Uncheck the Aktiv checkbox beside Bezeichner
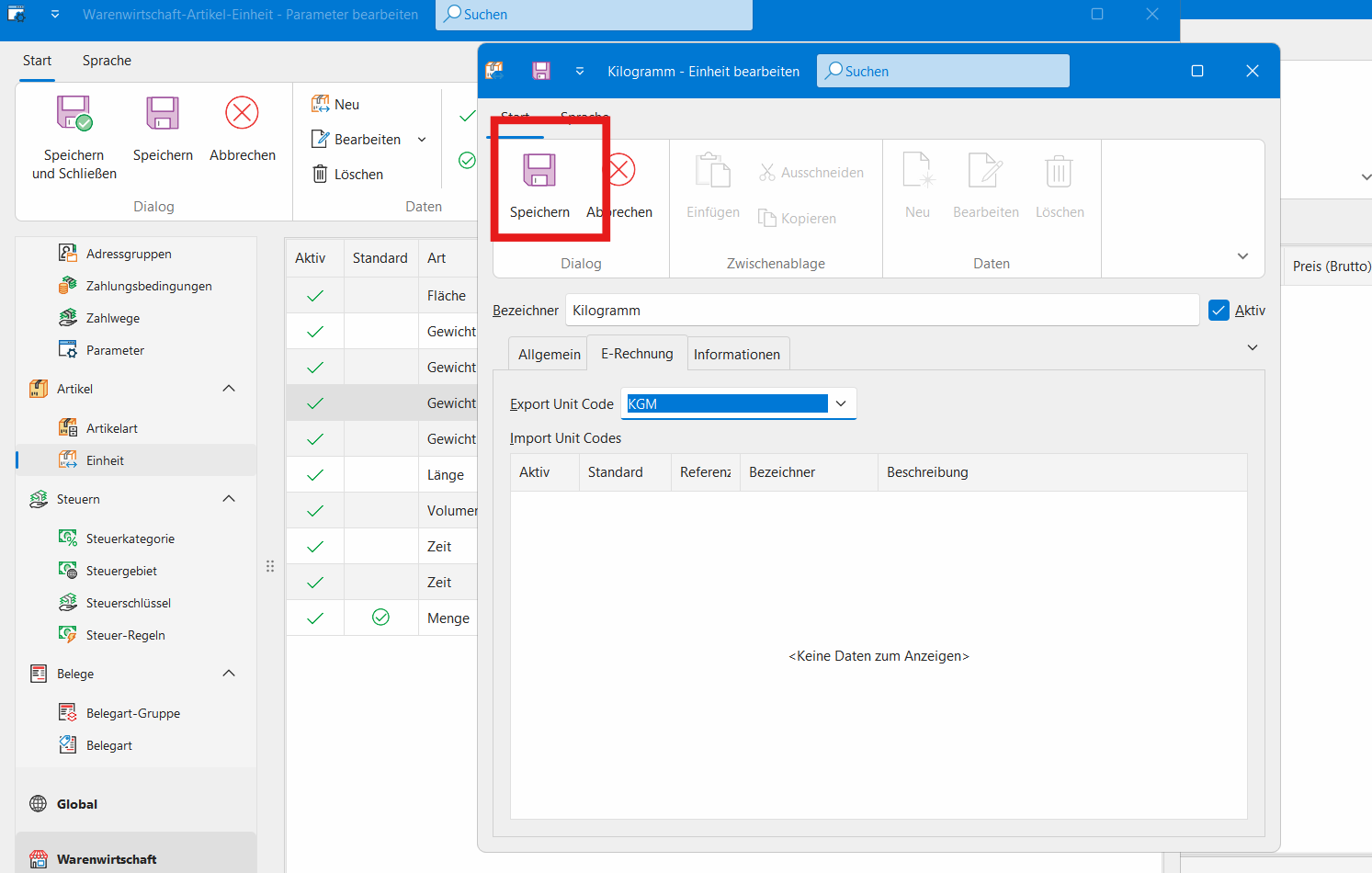The image size is (1372, 873). pos(1219,311)
